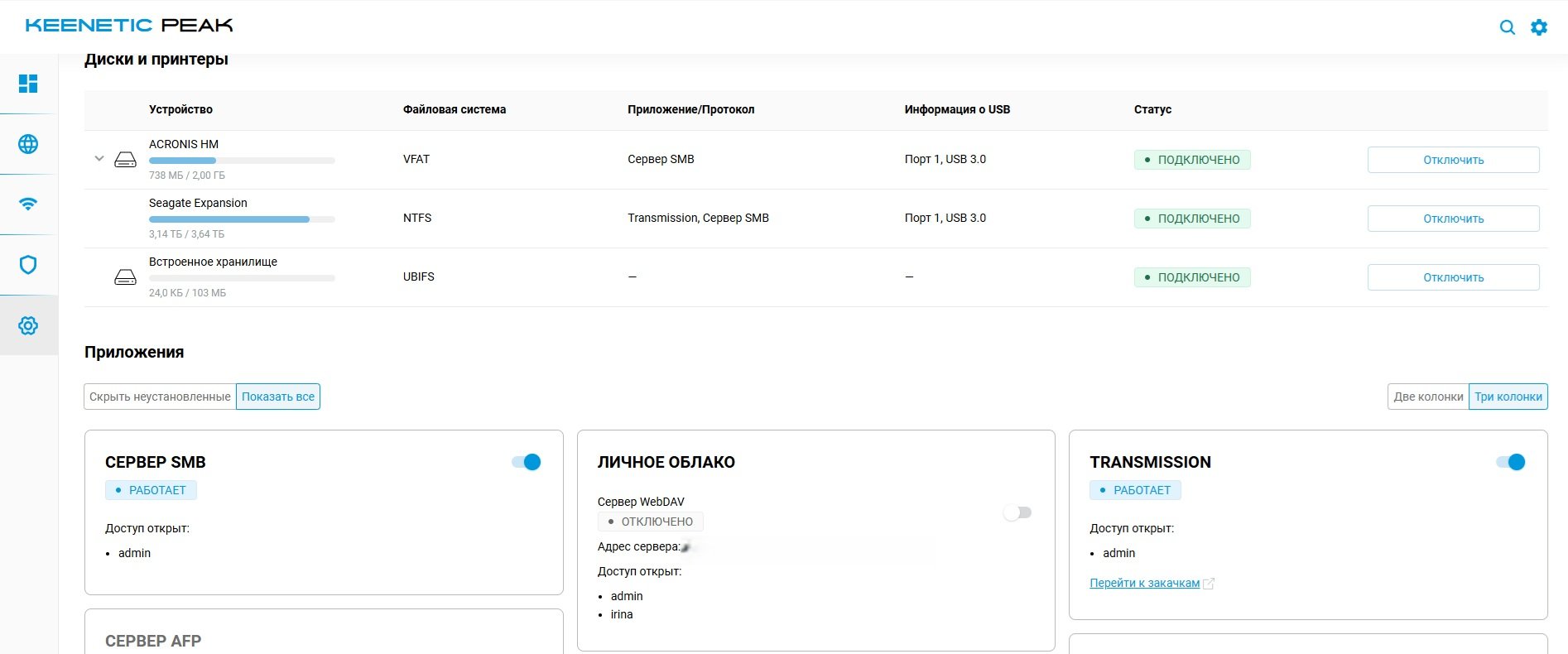Screen dimensions: 1568x654
Task: Open the shield security section in sidebar
Action: (x=28, y=265)
